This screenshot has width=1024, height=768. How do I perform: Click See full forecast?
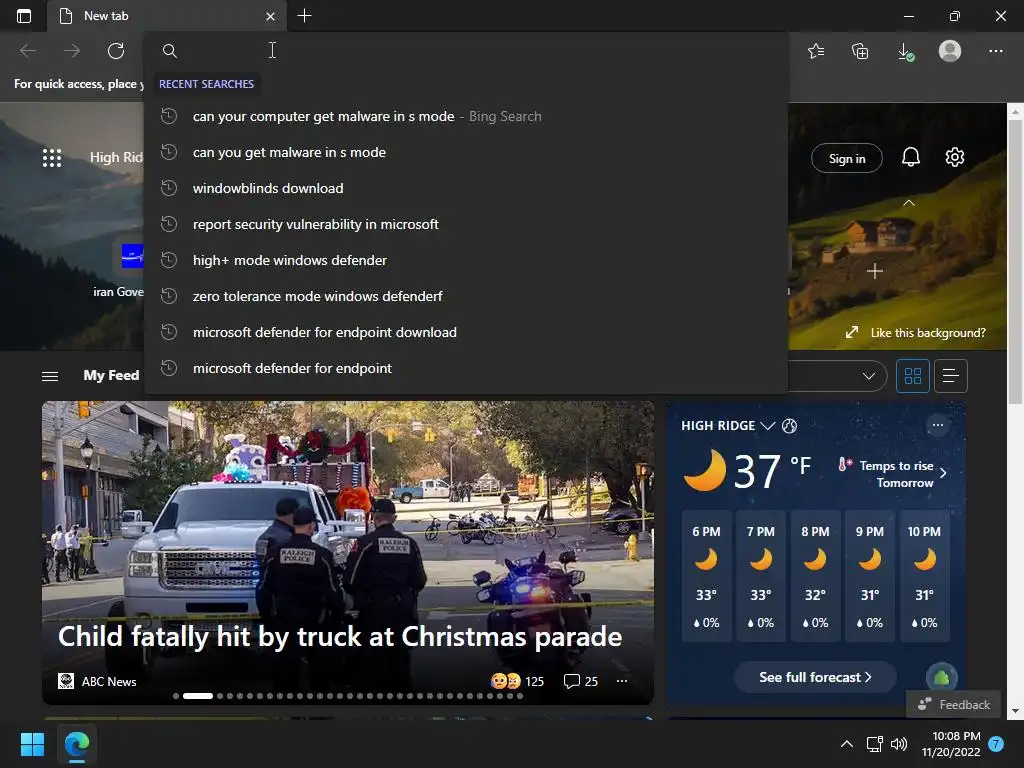[x=815, y=677]
